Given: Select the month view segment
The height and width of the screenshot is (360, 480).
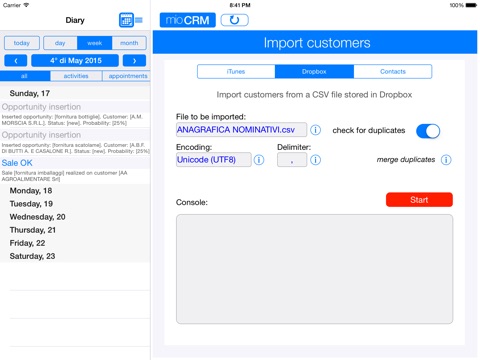Looking at the screenshot, I should click(x=129, y=43).
